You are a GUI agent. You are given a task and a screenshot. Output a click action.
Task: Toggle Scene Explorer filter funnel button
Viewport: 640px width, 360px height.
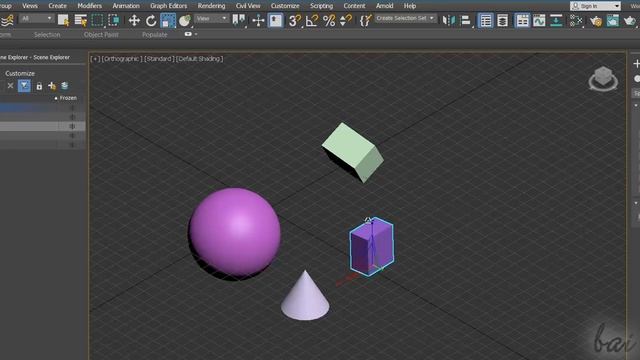[24, 86]
